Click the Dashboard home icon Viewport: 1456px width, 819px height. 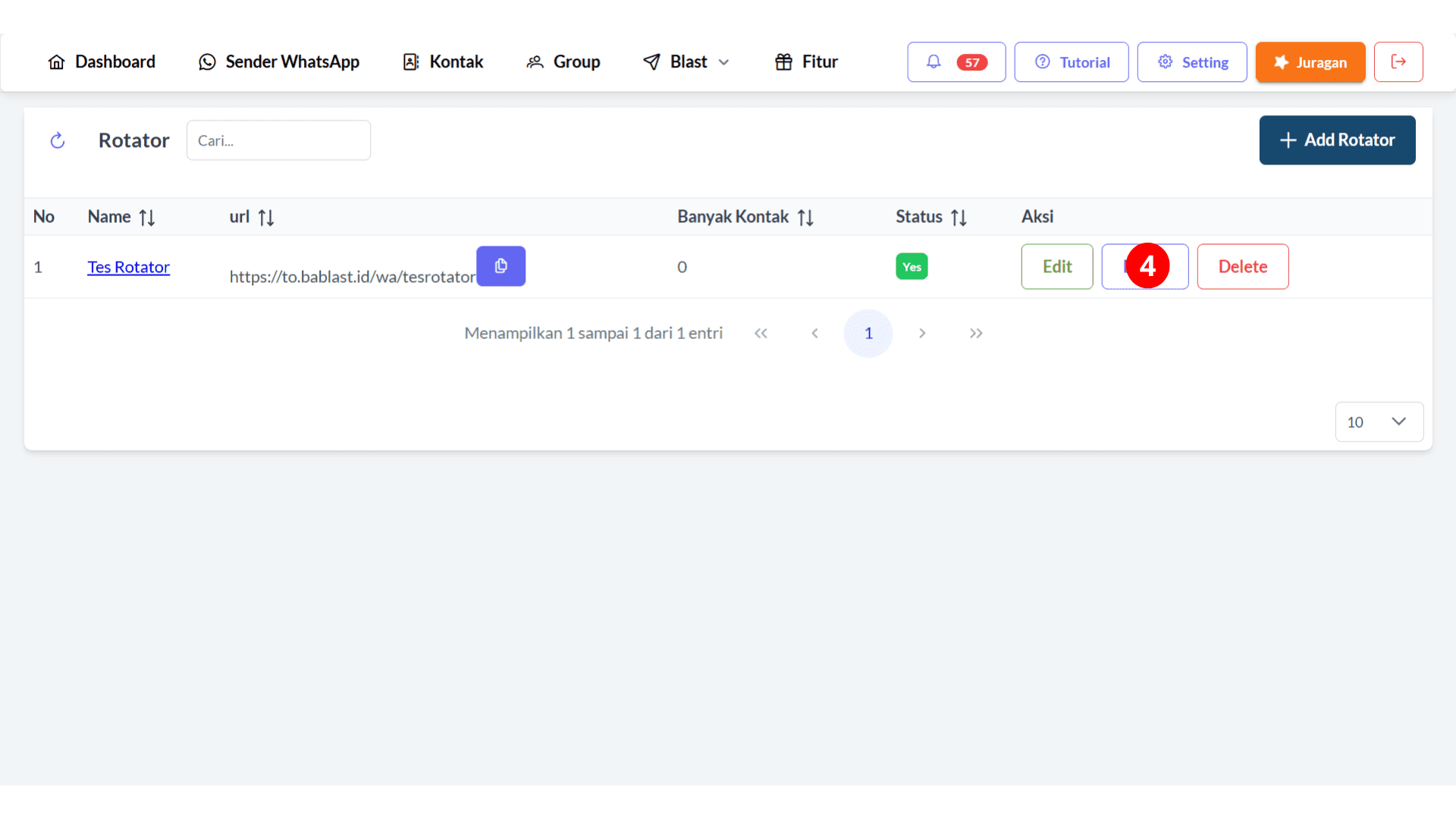click(x=57, y=62)
